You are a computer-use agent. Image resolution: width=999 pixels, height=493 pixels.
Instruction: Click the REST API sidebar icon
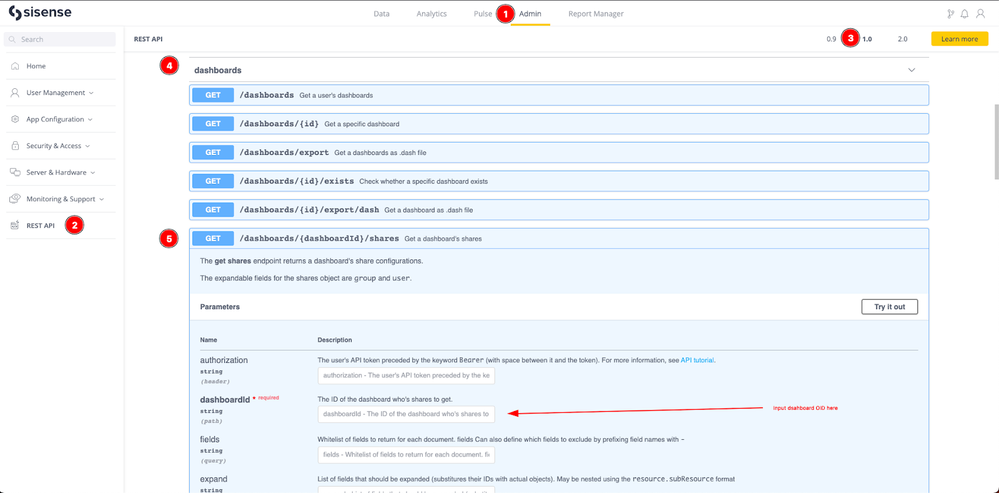click(x=15, y=226)
